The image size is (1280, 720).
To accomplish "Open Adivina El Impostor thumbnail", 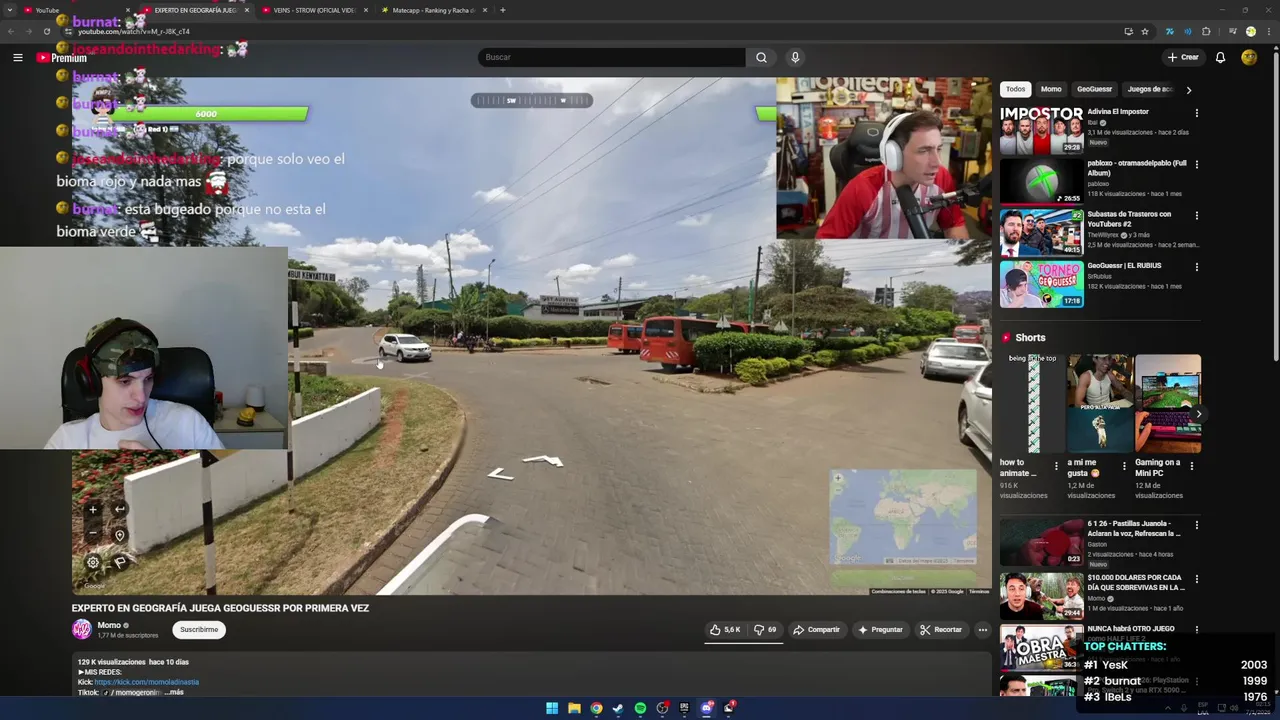I will coord(1041,129).
